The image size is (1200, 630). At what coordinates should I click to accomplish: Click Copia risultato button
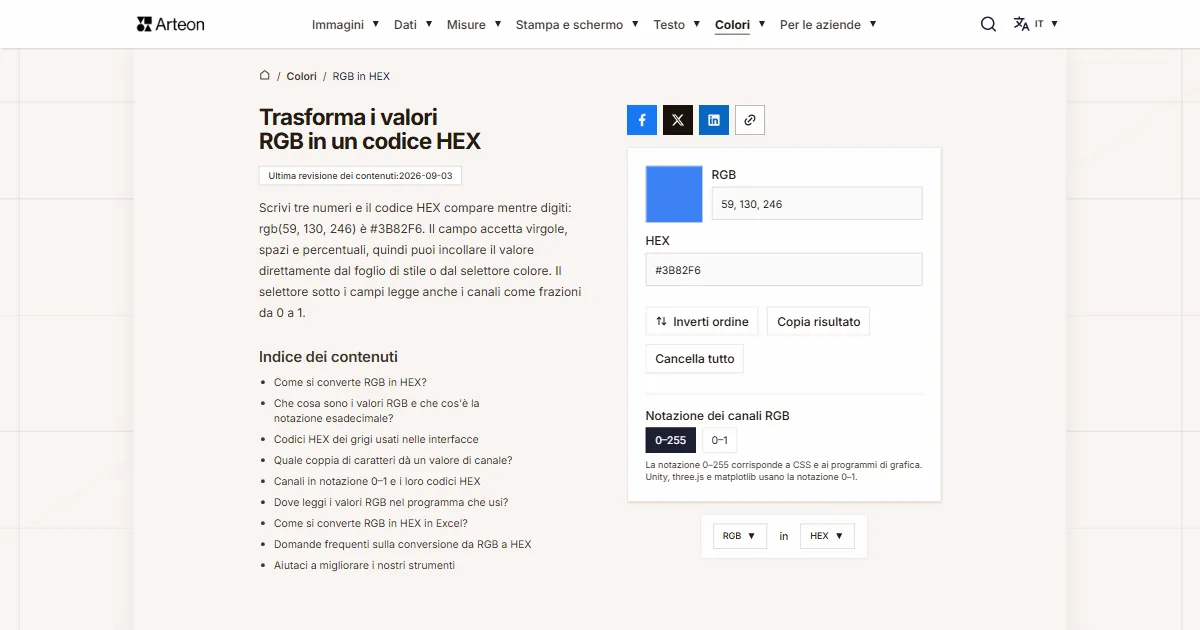(x=819, y=322)
